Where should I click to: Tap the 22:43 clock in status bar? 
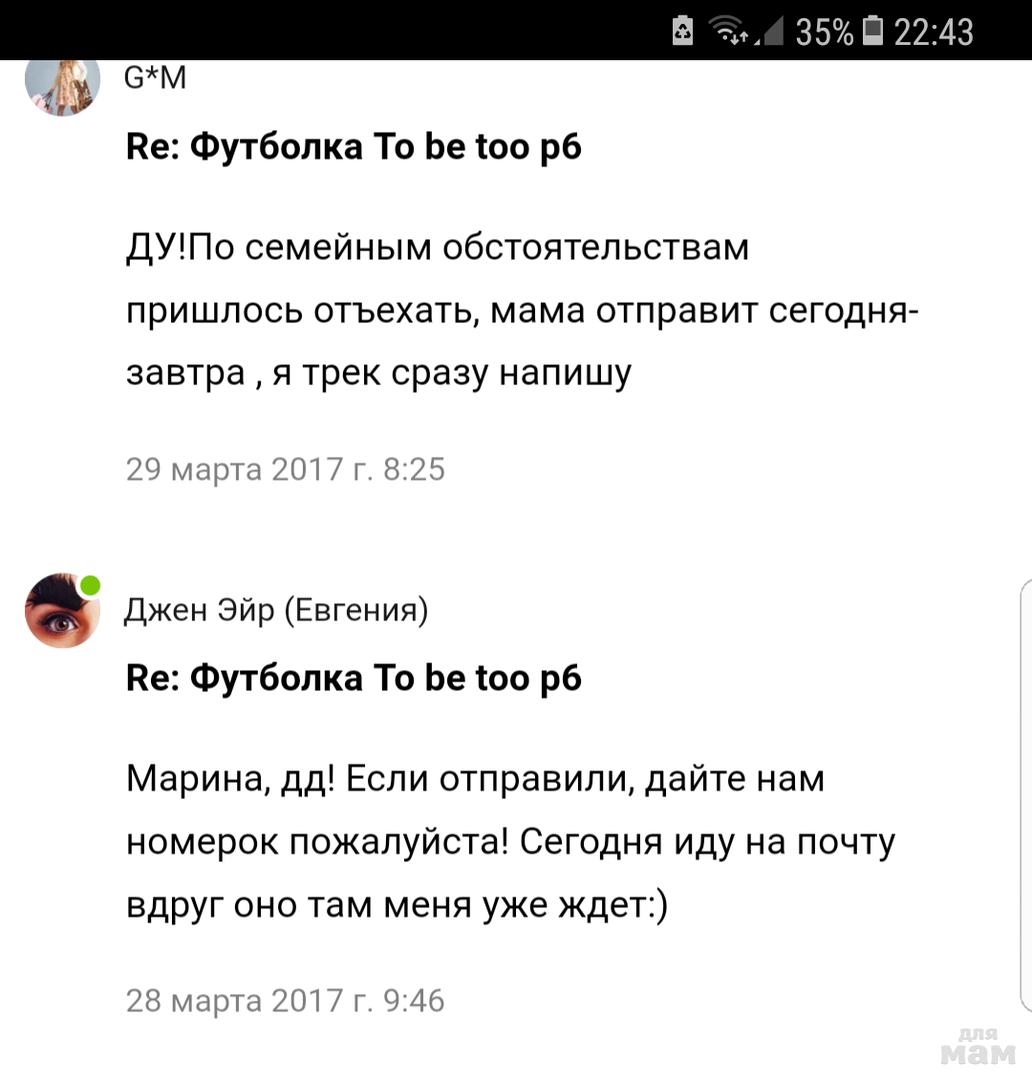tap(933, 32)
